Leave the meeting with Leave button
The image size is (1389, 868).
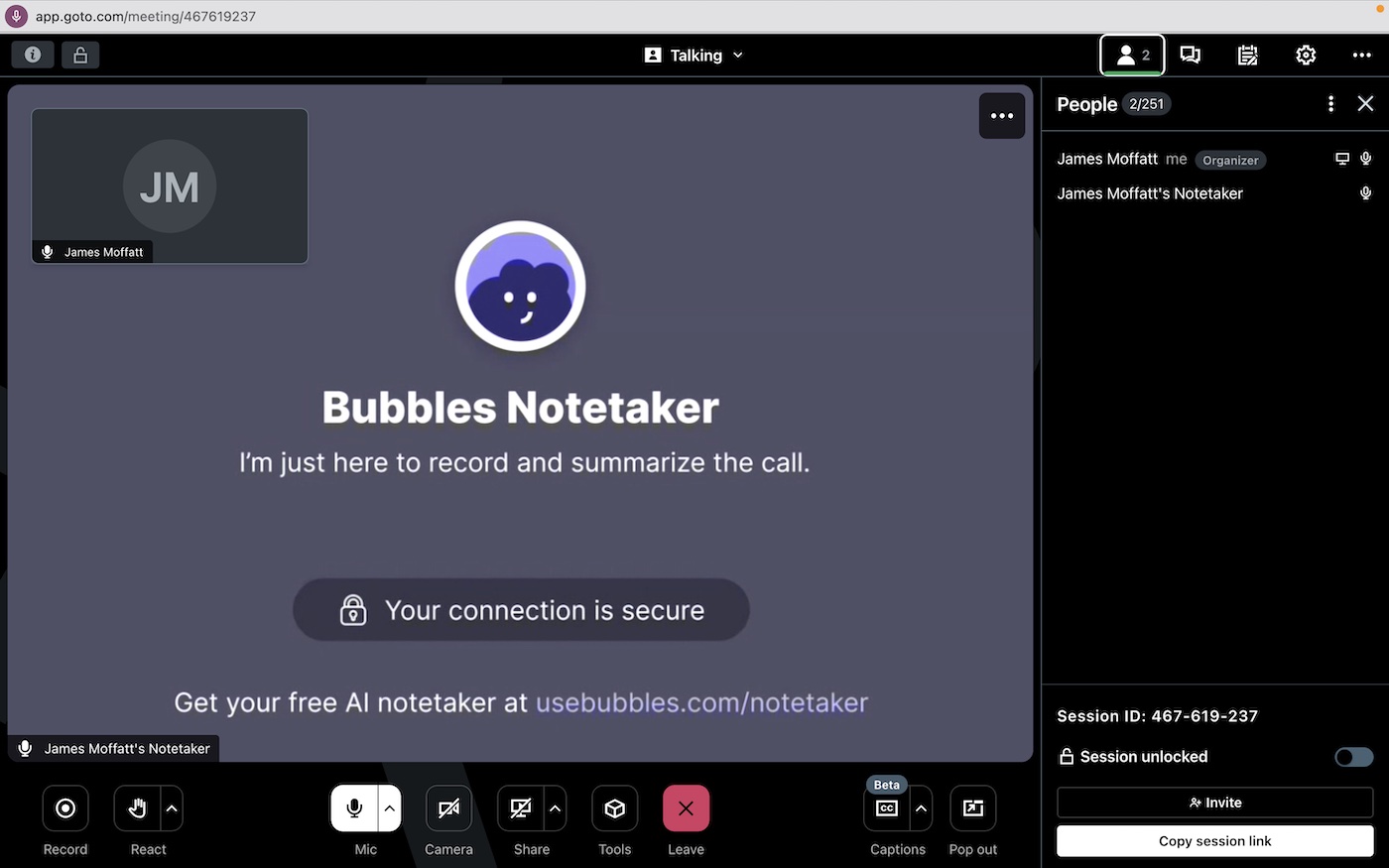686,808
